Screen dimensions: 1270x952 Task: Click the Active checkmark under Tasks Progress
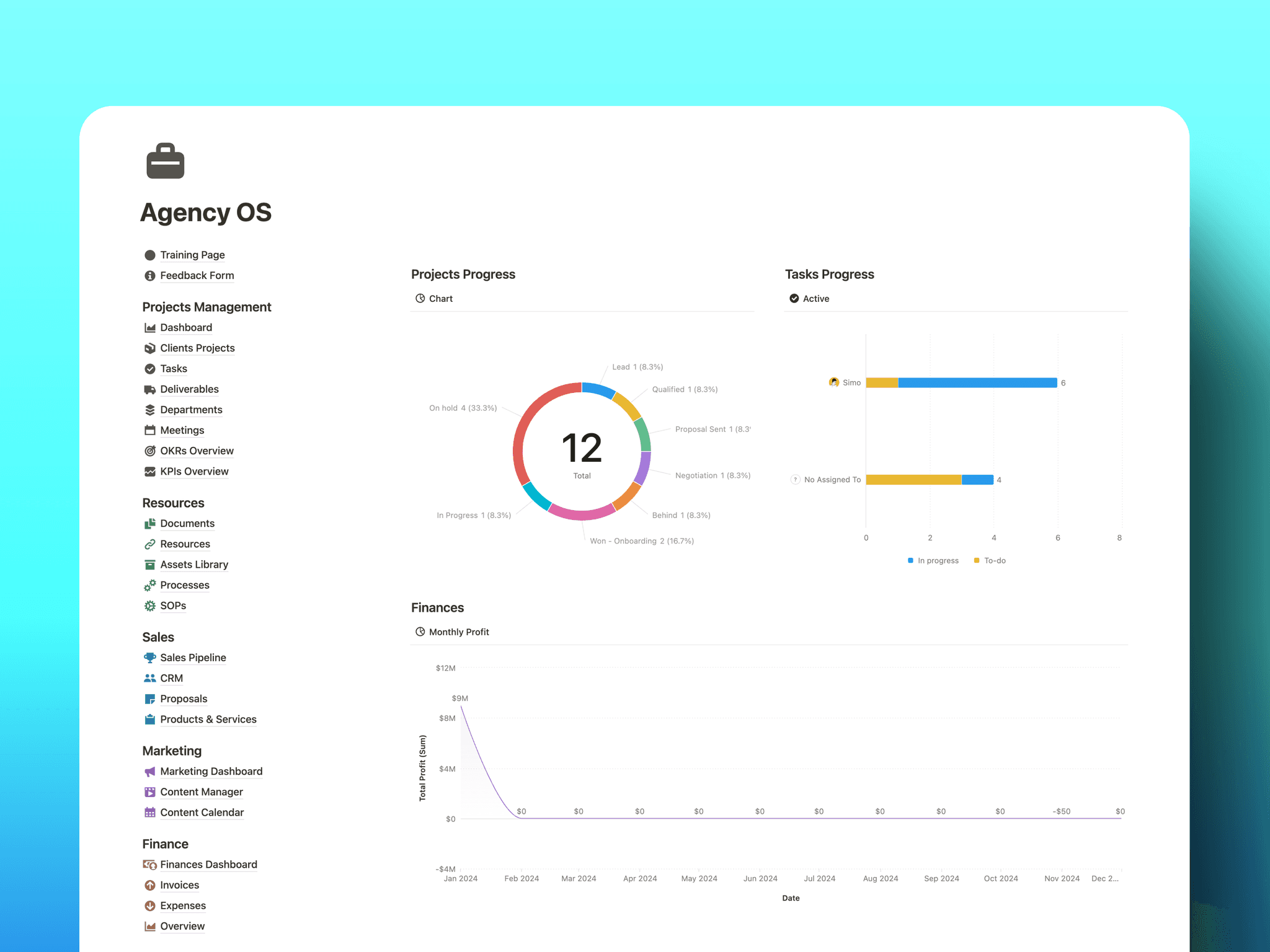(794, 298)
